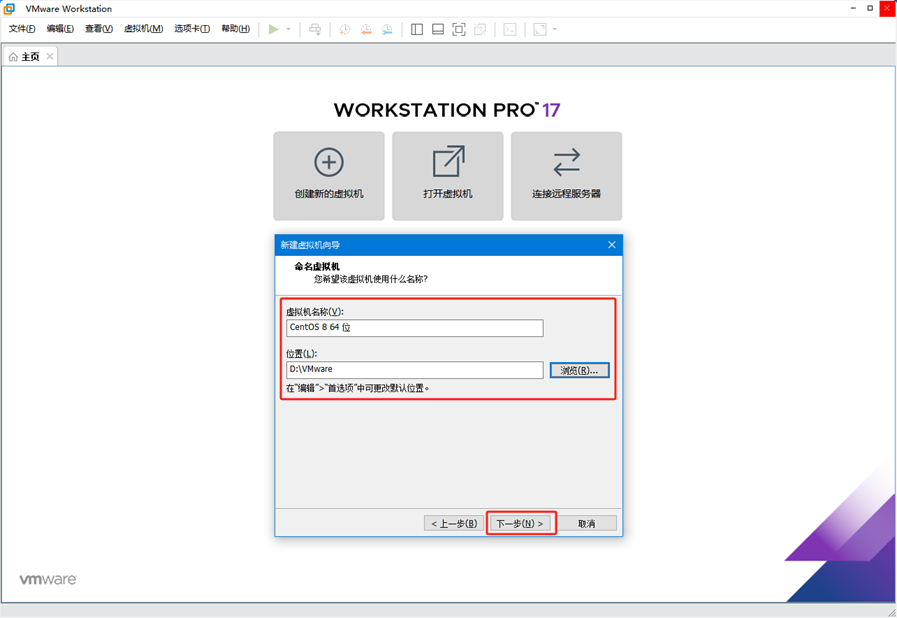This screenshot has height=618, width=897.
Task: Open the 帮助(H) menu
Action: (x=236, y=29)
